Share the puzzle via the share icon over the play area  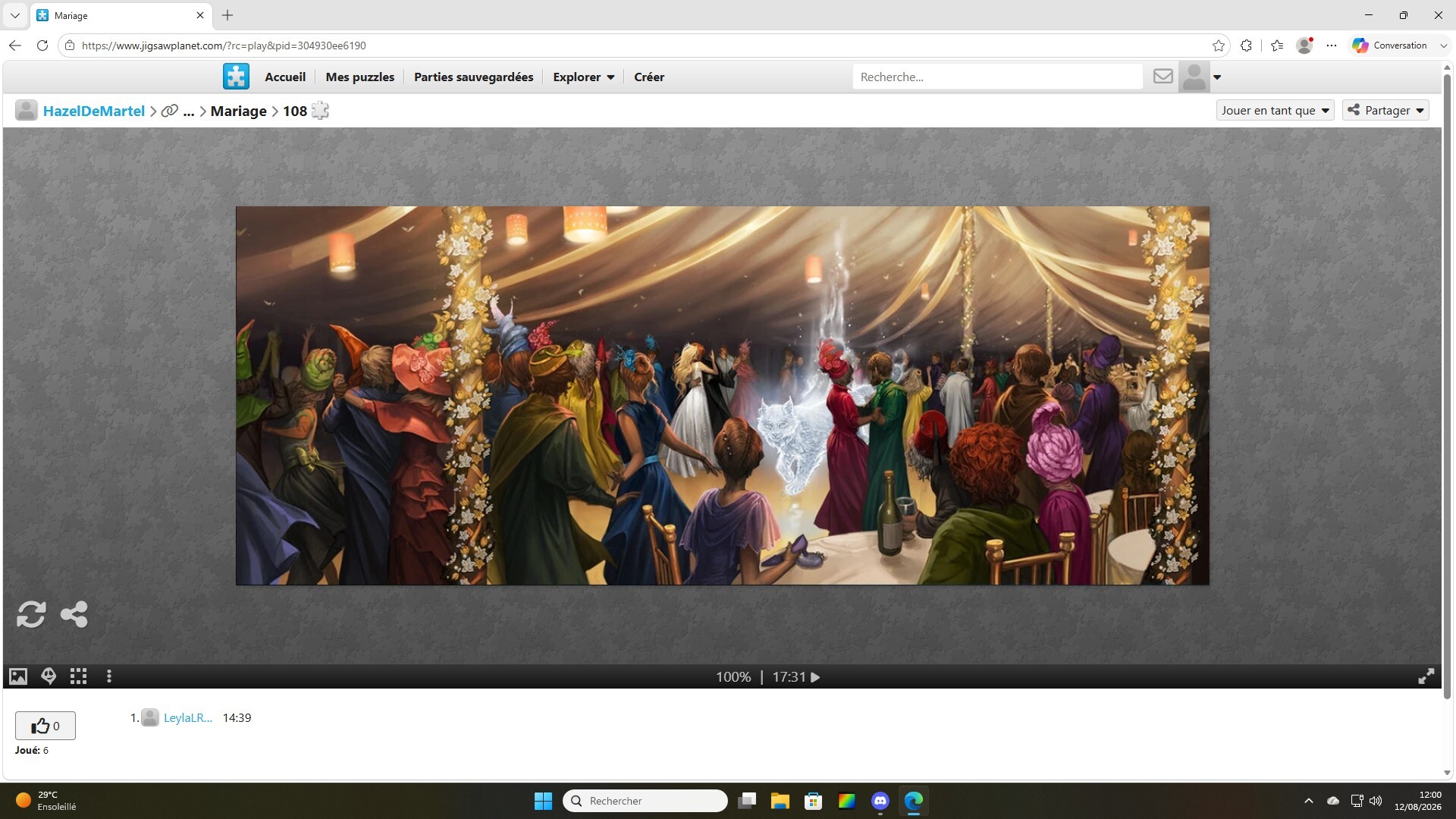tap(74, 614)
